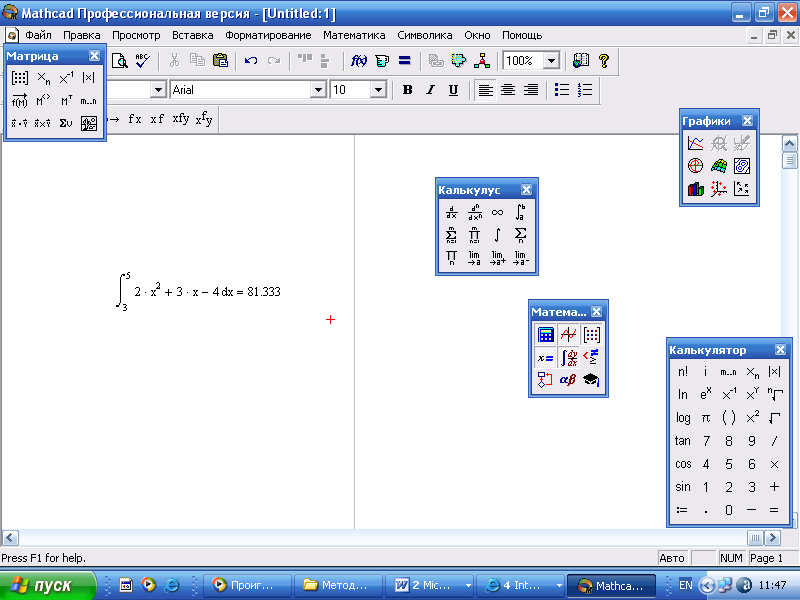Click the matrix transpose icon
The image size is (800, 600).
[66, 101]
